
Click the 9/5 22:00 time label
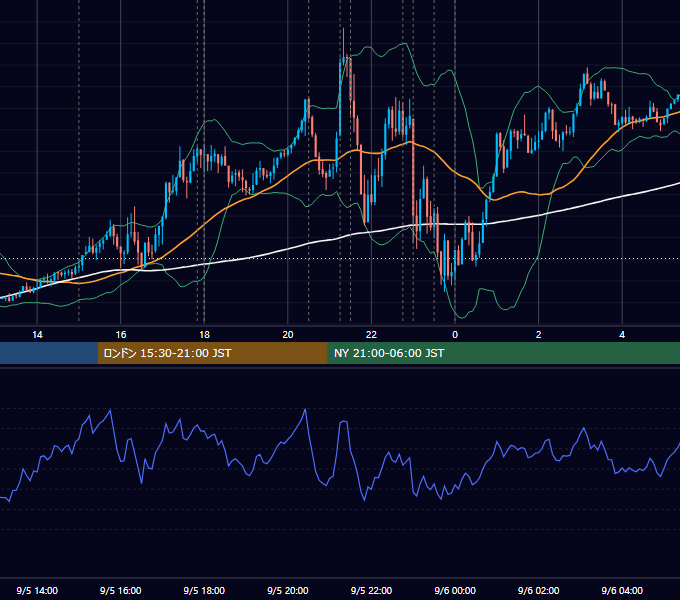point(371,590)
